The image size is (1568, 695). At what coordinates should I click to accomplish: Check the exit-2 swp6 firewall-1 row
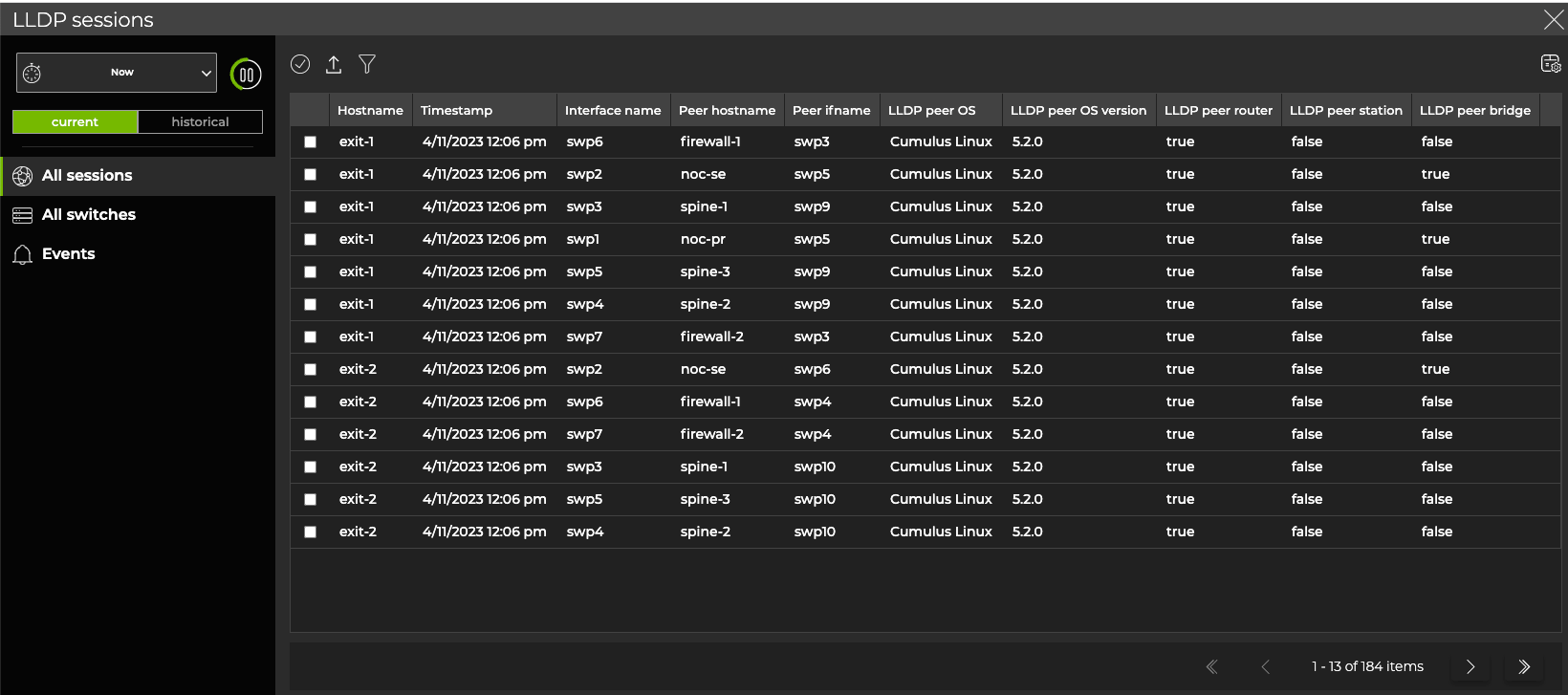(310, 402)
